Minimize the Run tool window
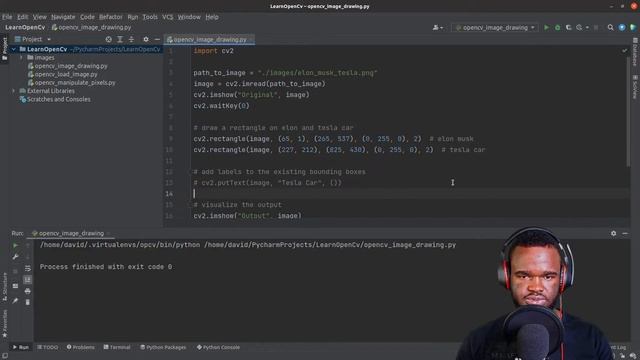Viewport: 640px width, 360px height. click(x=625, y=233)
